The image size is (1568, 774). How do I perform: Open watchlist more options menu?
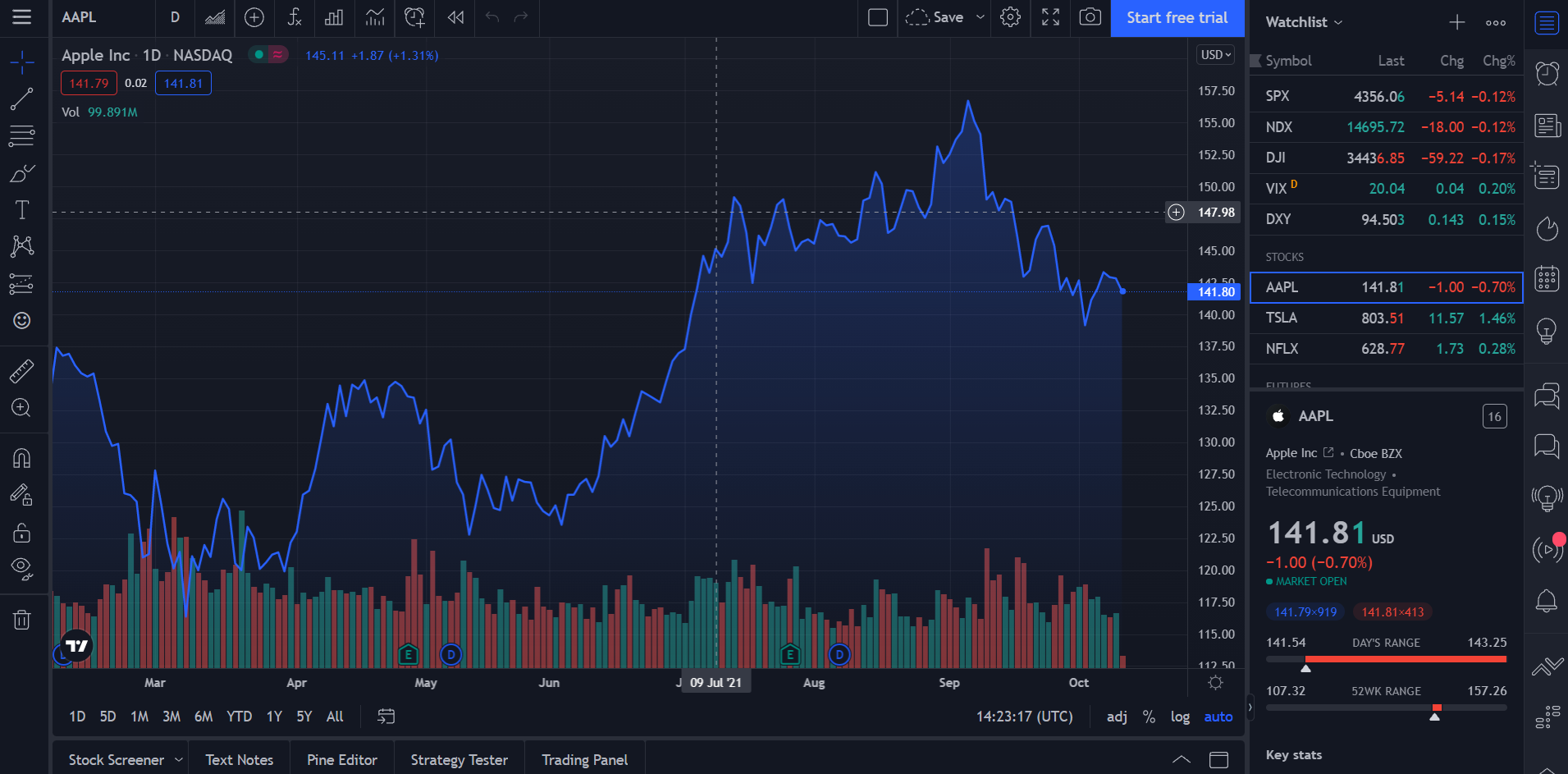click(x=1496, y=22)
